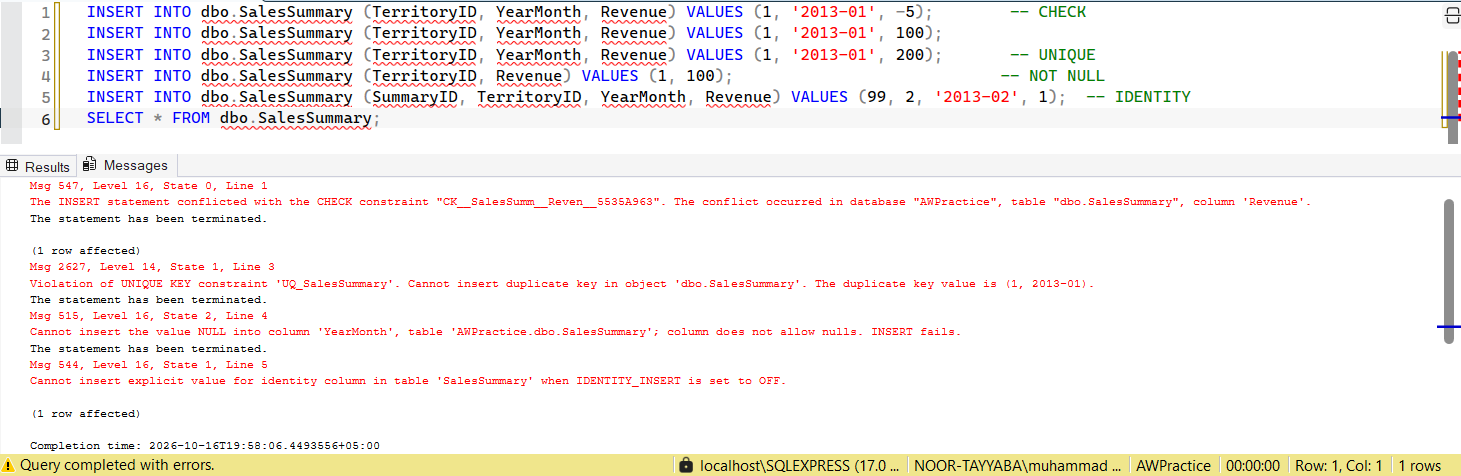
Task: Click line number 2 in the editor gutter
Action: (45, 33)
